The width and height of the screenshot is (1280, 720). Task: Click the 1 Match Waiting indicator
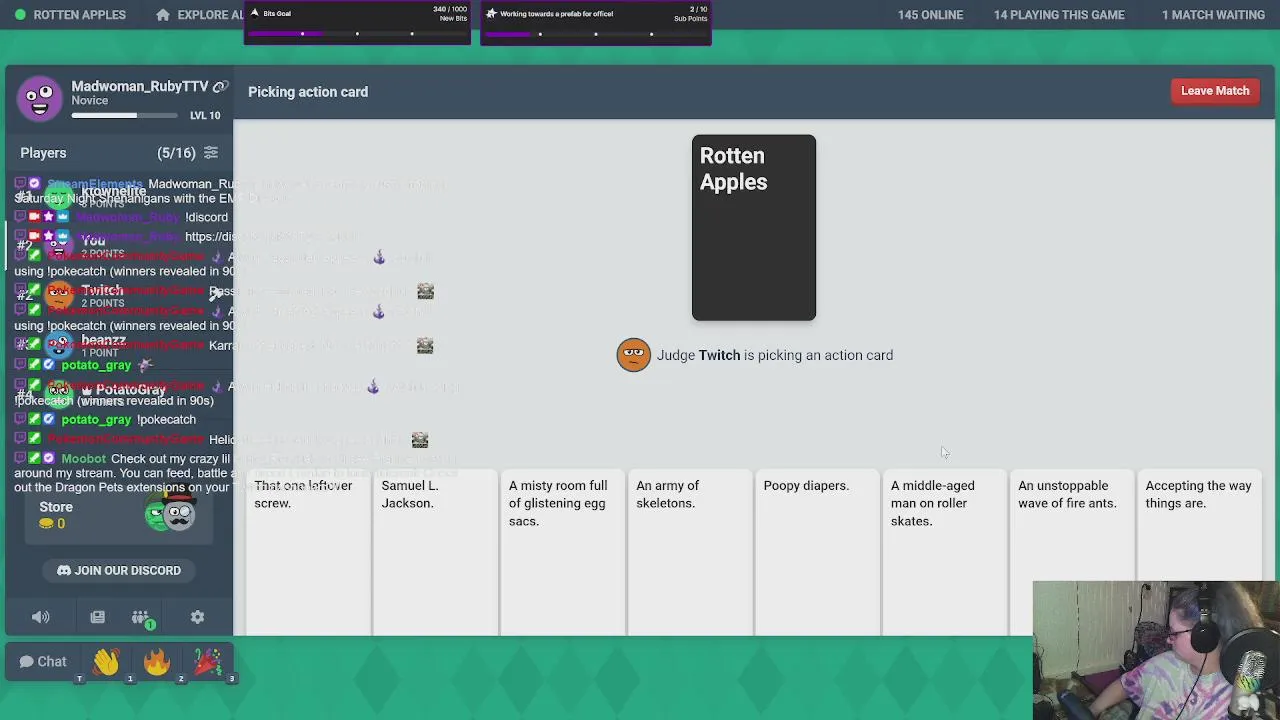pyautogui.click(x=1213, y=15)
